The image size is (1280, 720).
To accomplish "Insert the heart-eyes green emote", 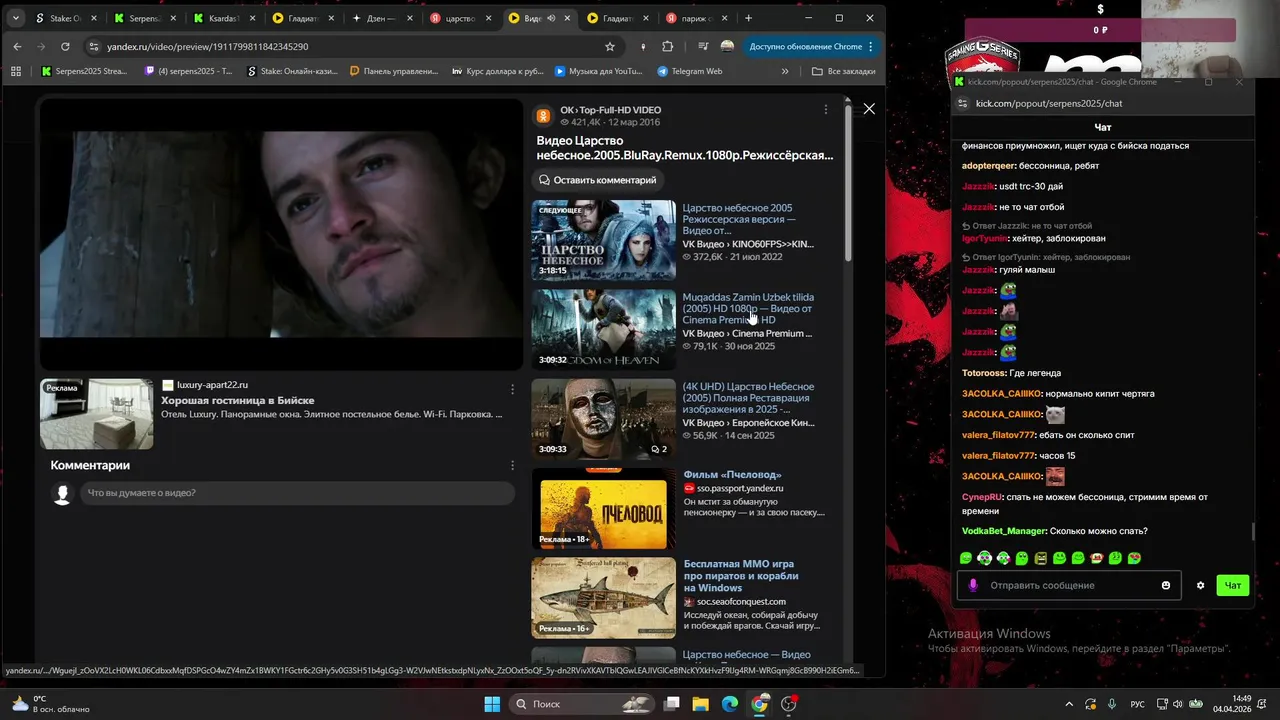I will (x=1134, y=558).
